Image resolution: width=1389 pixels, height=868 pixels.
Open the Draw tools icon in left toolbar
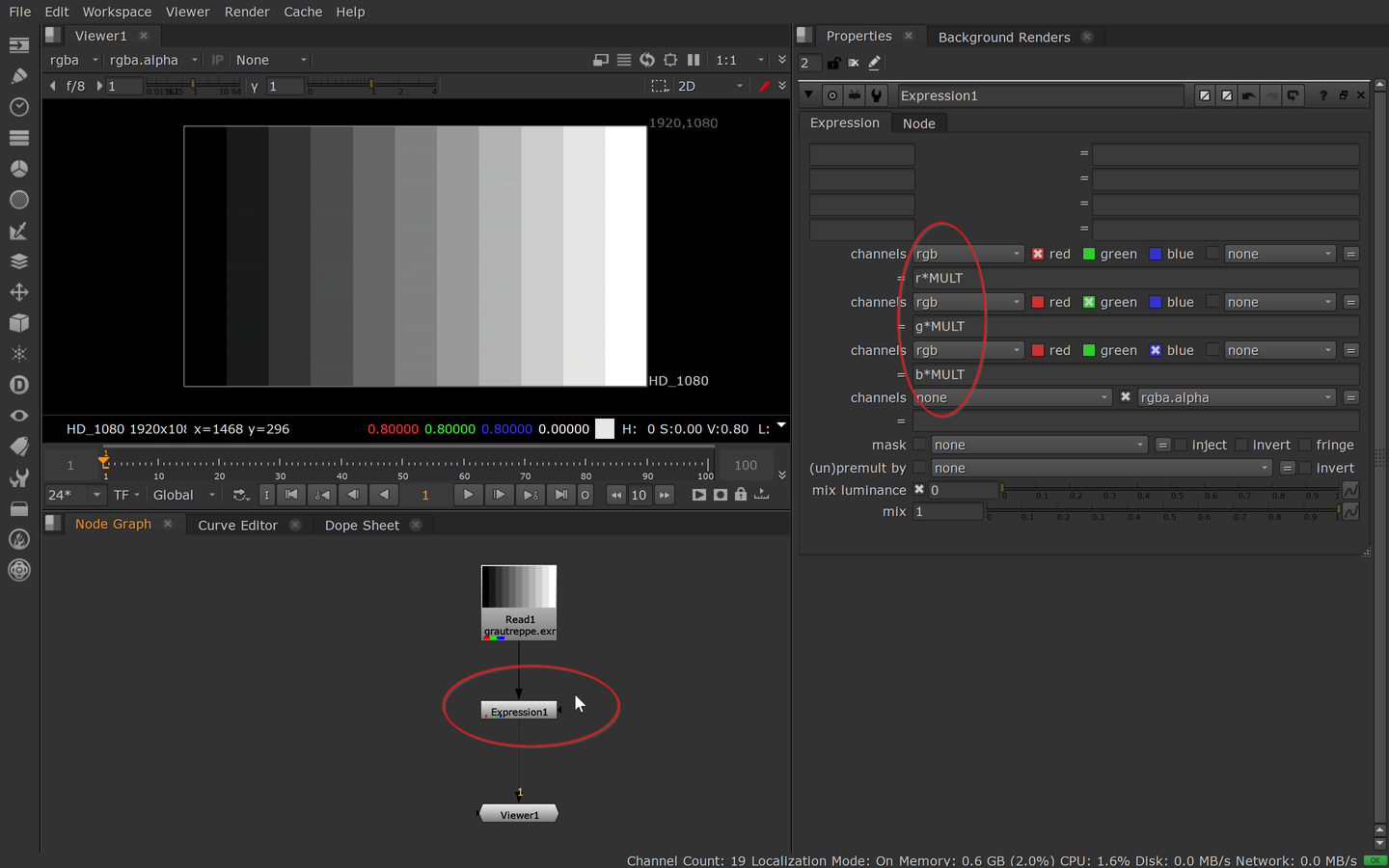[x=18, y=75]
